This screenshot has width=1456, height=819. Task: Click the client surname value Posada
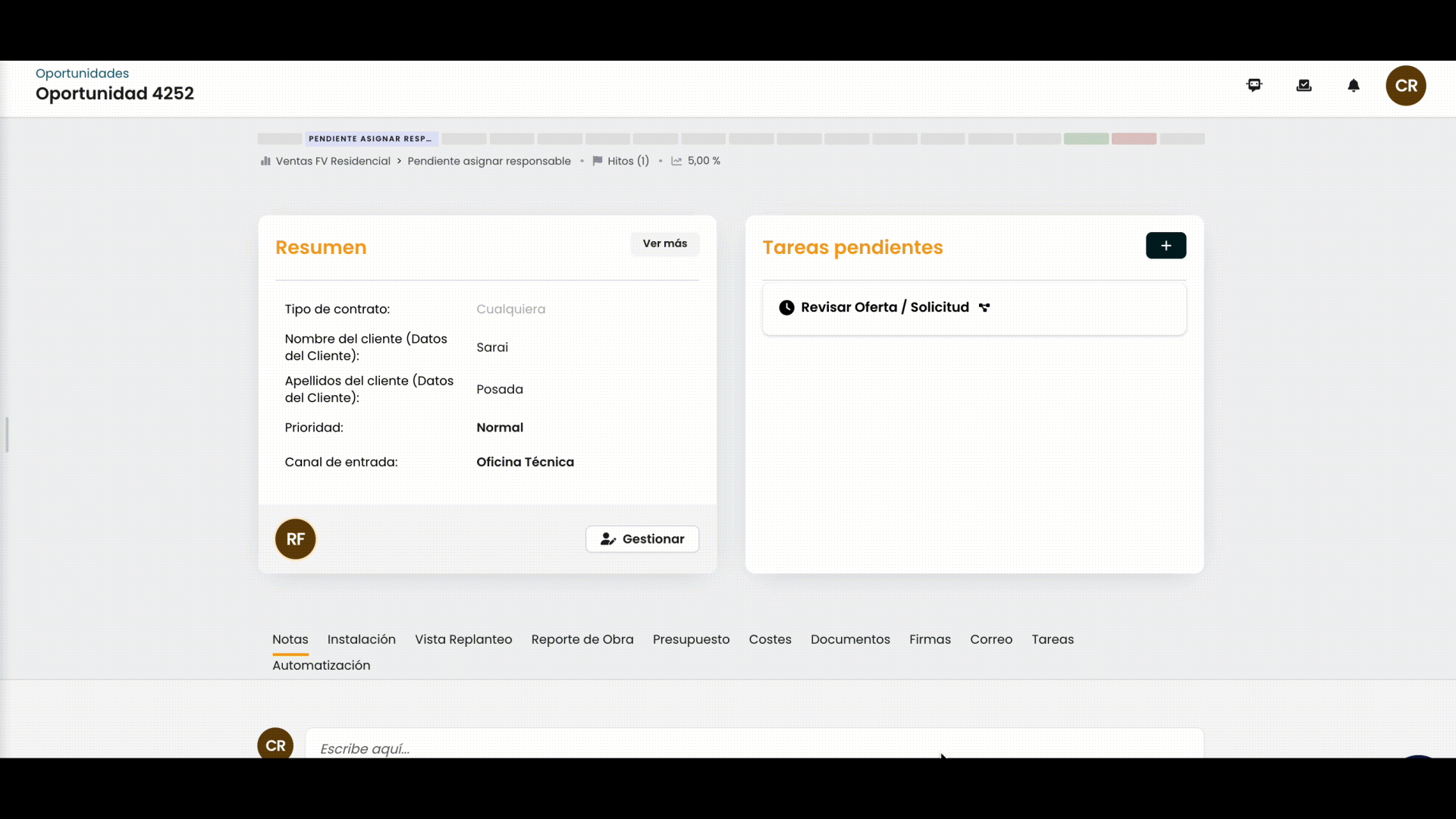(x=500, y=389)
